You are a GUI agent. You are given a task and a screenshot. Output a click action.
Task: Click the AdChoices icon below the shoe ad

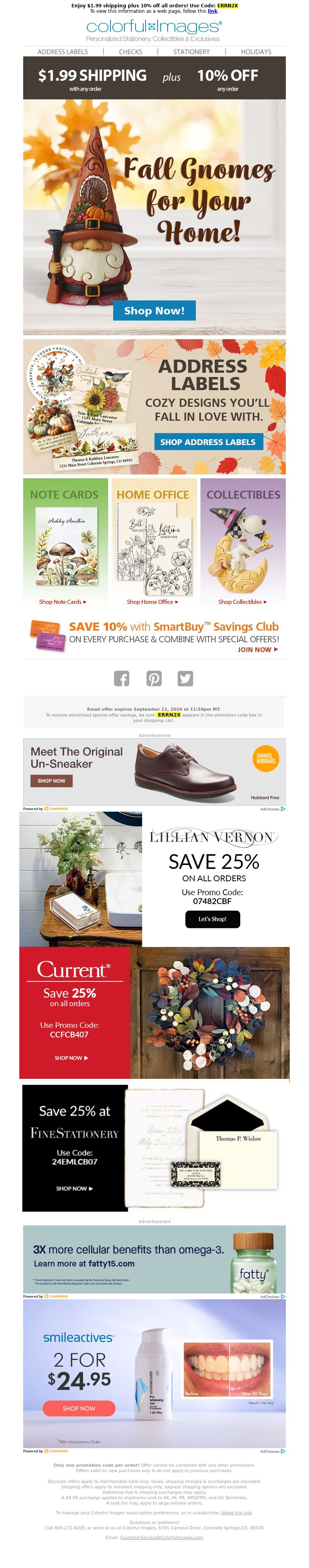[x=283, y=809]
